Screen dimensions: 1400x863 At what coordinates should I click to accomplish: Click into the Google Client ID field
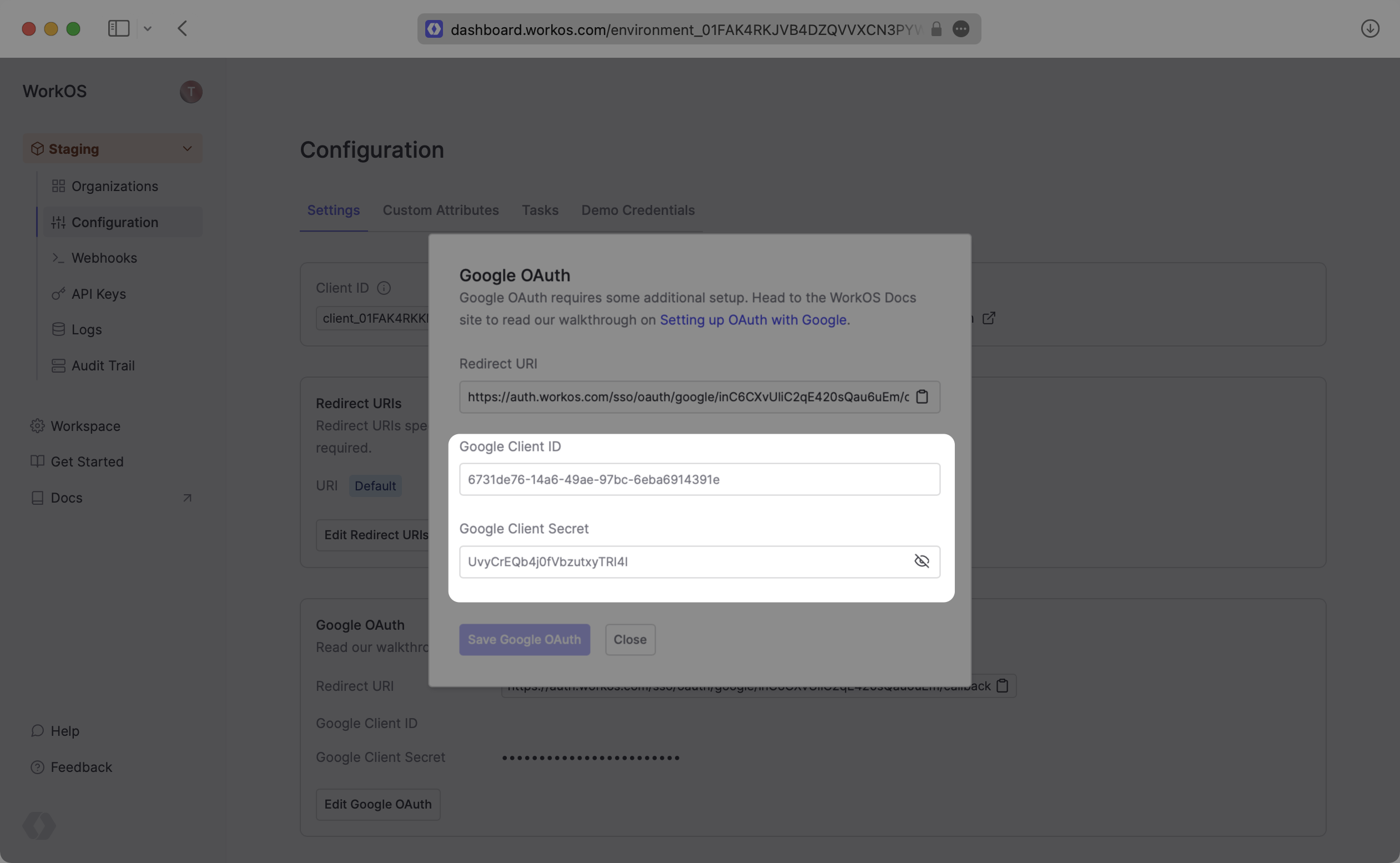pos(699,479)
